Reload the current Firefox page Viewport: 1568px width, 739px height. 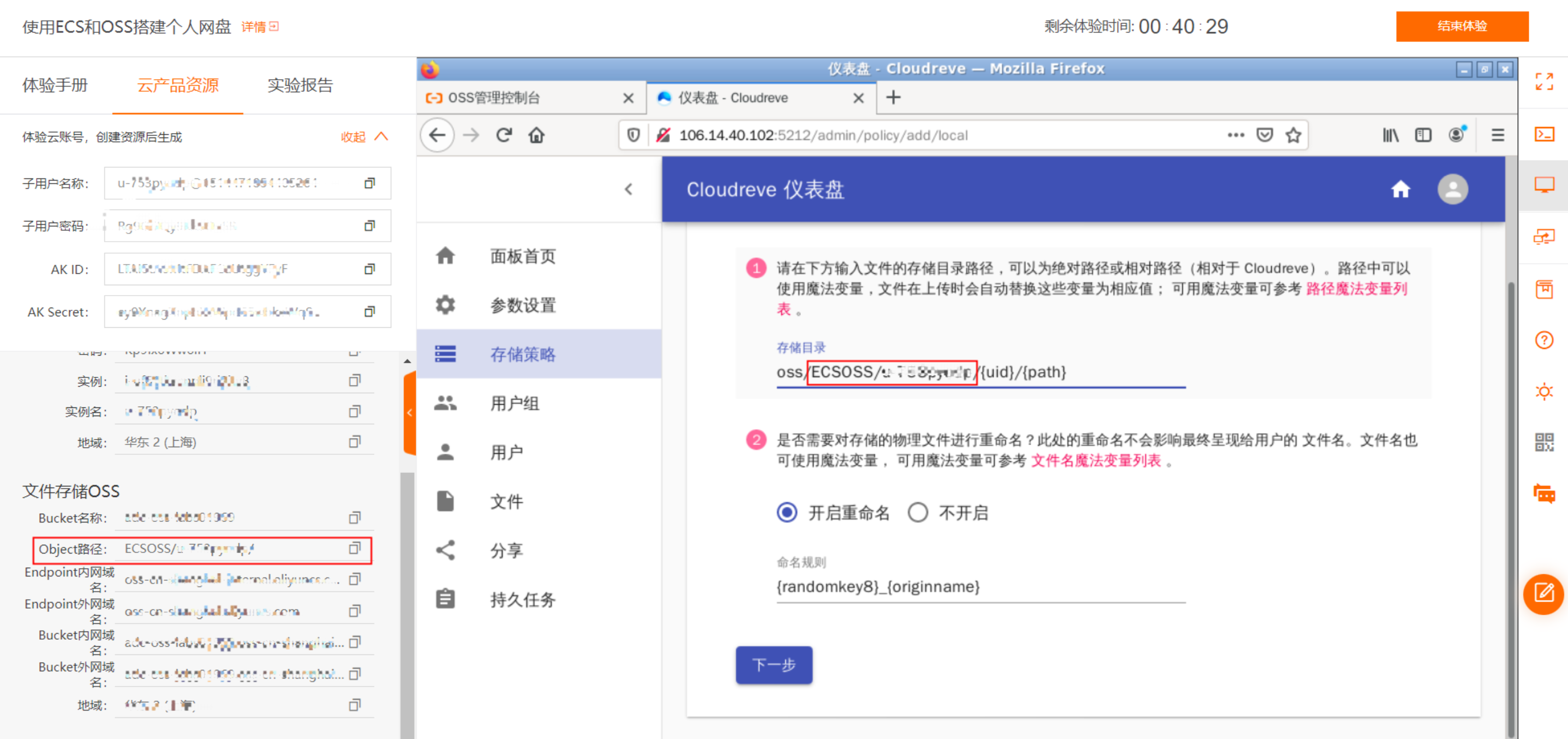(504, 135)
